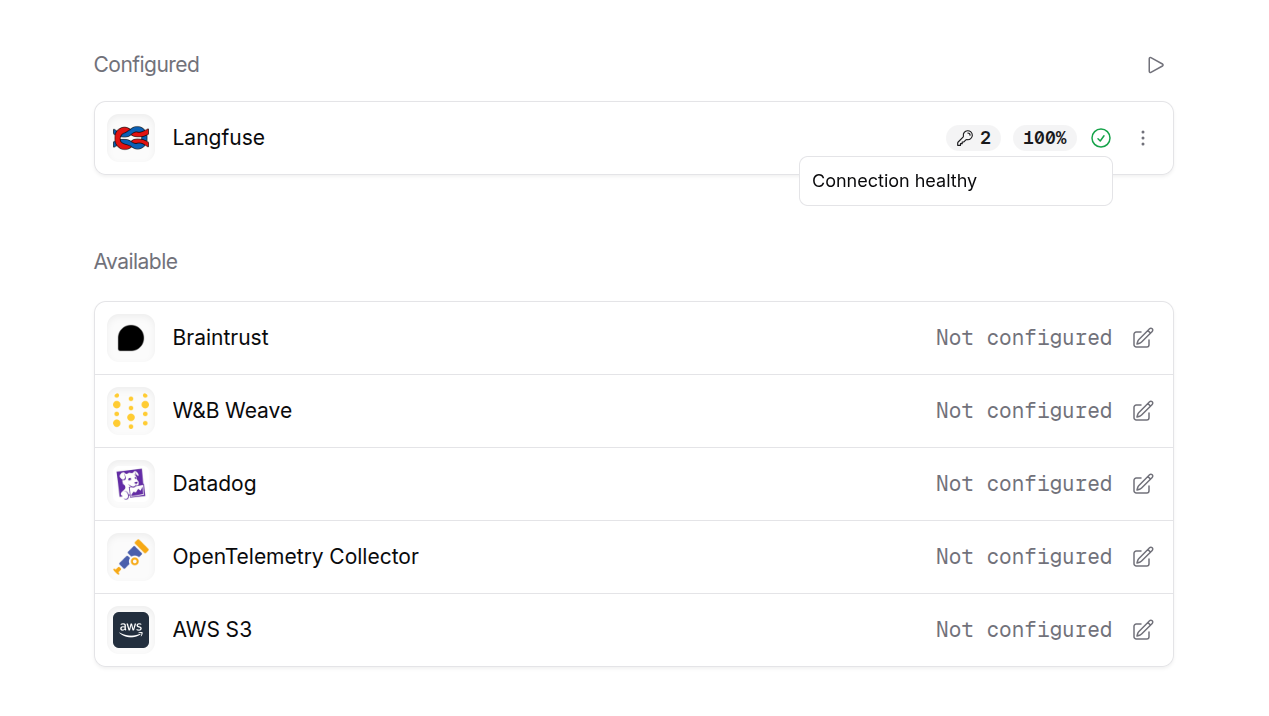Edit the OpenTelemetry Collector integration
The image size is (1269, 716).
pyautogui.click(x=1143, y=557)
